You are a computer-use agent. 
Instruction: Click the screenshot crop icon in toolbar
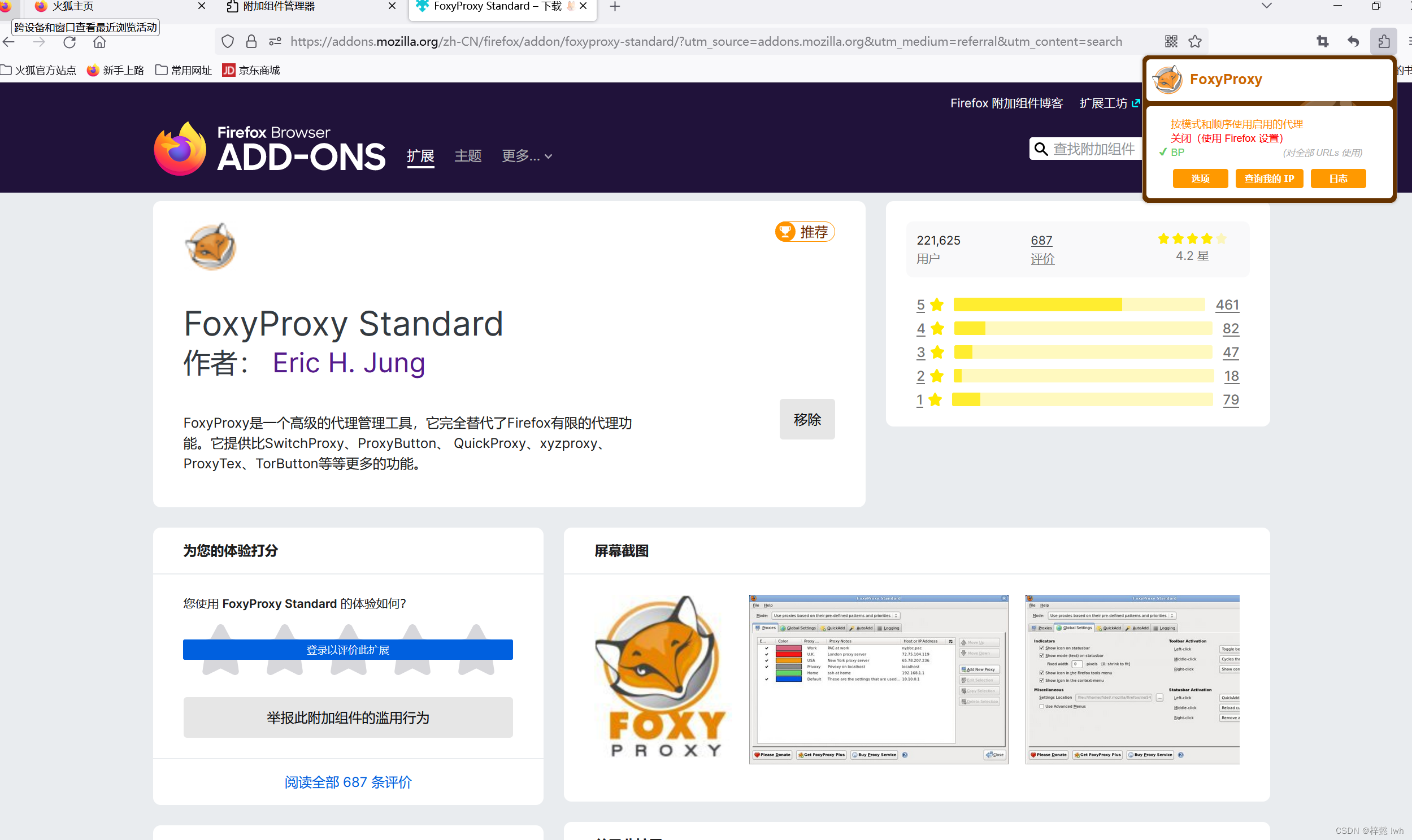[1323, 41]
